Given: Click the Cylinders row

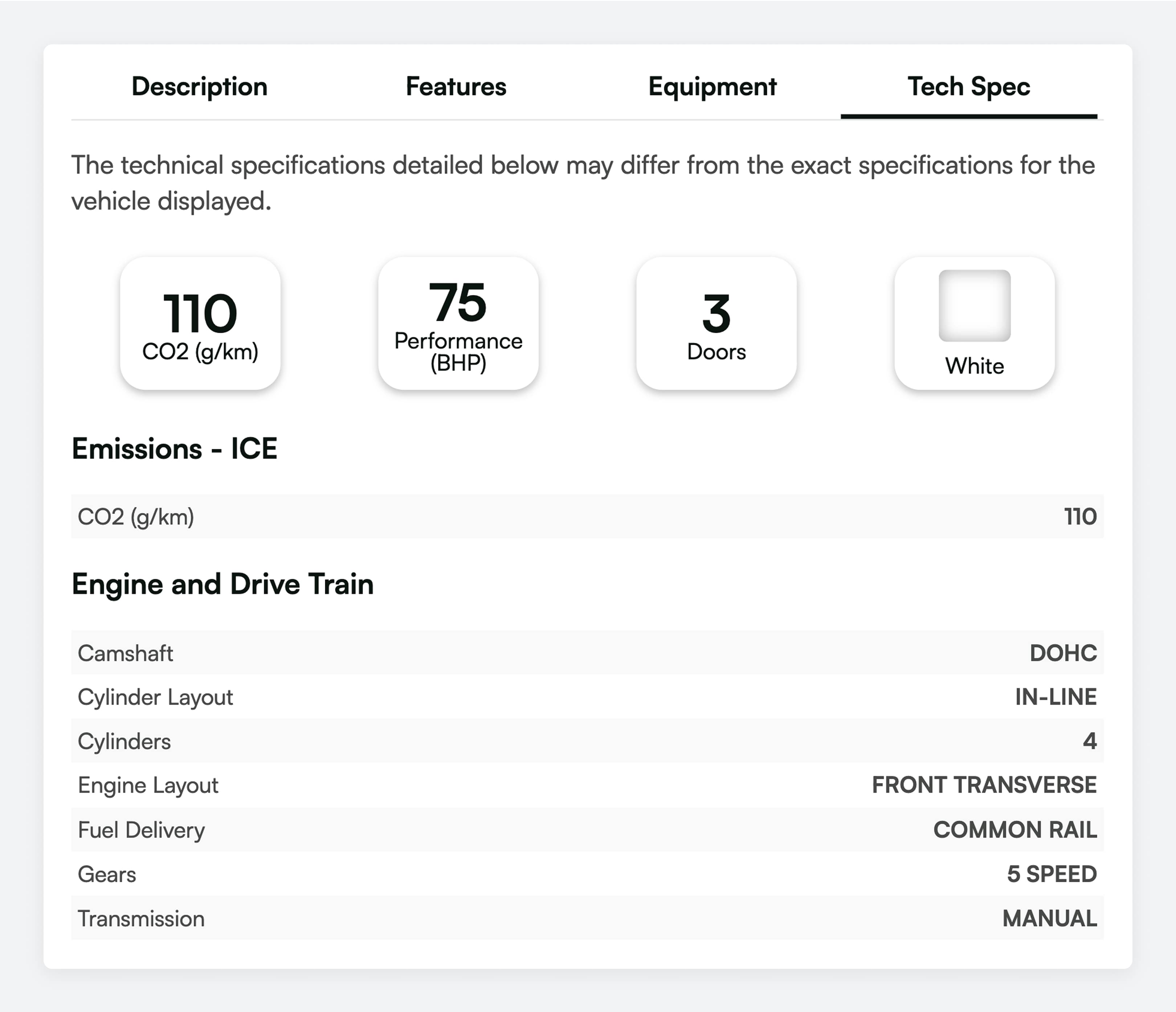Looking at the screenshot, I should (587, 741).
